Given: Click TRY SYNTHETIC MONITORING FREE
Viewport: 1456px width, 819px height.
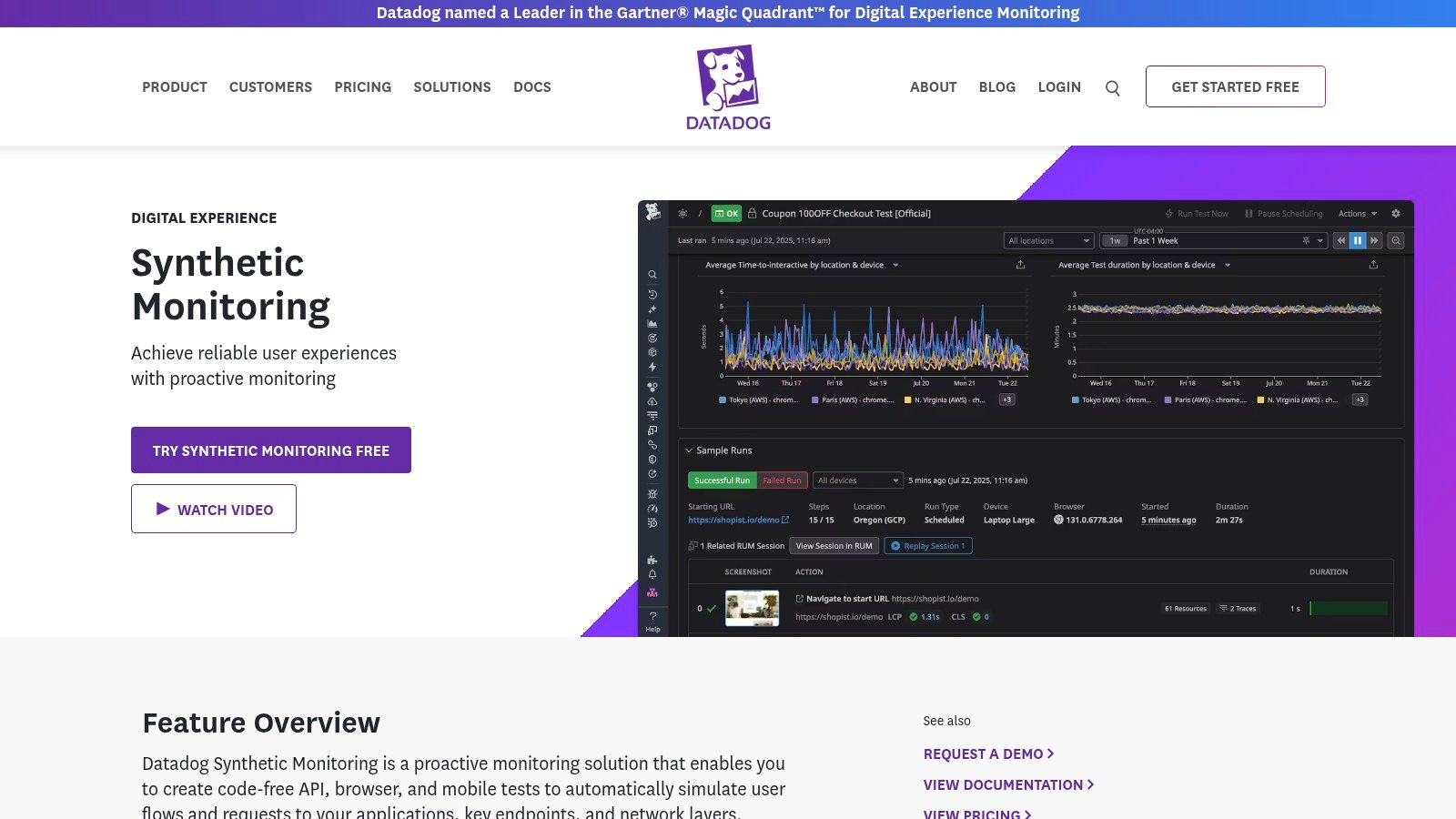Looking at the screenshot, I should pyautogui.click(x=270, y=450).
